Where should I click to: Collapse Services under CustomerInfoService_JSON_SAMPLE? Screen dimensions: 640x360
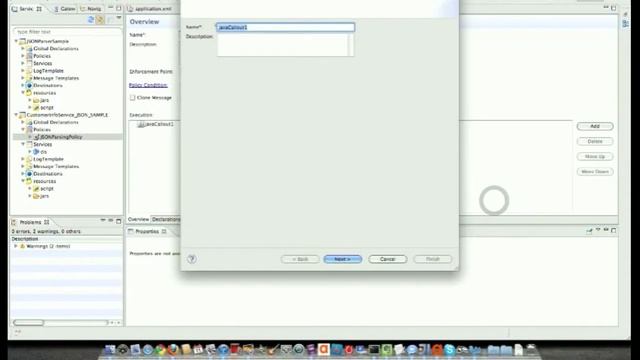coord(23,144)
